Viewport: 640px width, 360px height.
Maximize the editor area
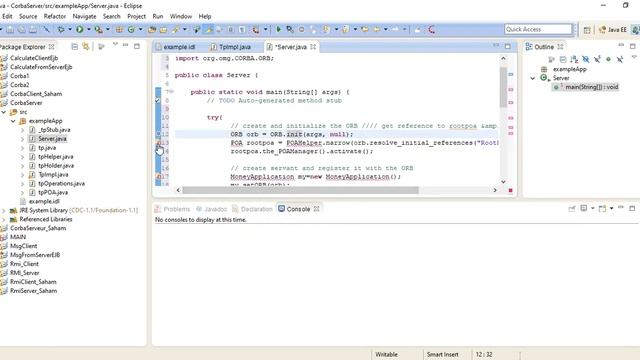(x=507, y=47)
